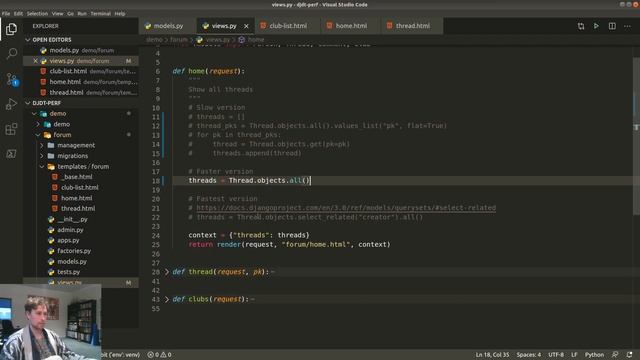This screenshot has width=640, height=360.
Task: Select language mode Python in status bar
Action: (594, 355)
